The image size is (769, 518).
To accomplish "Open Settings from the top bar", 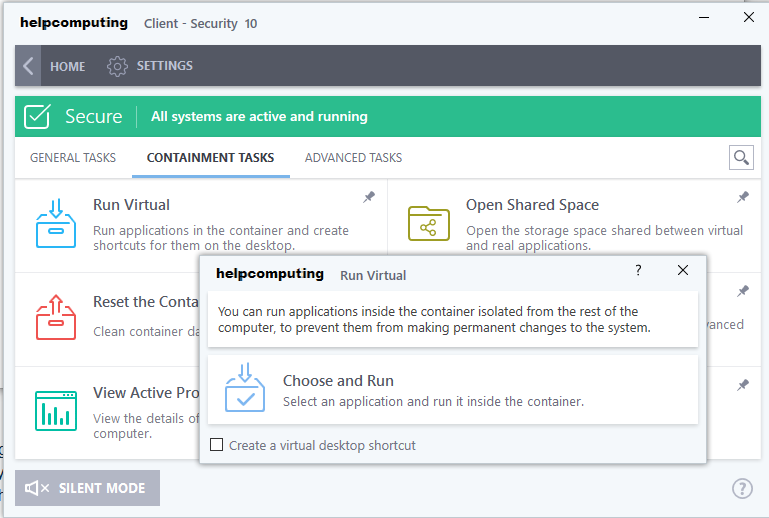I will click(x=150, y=66).
